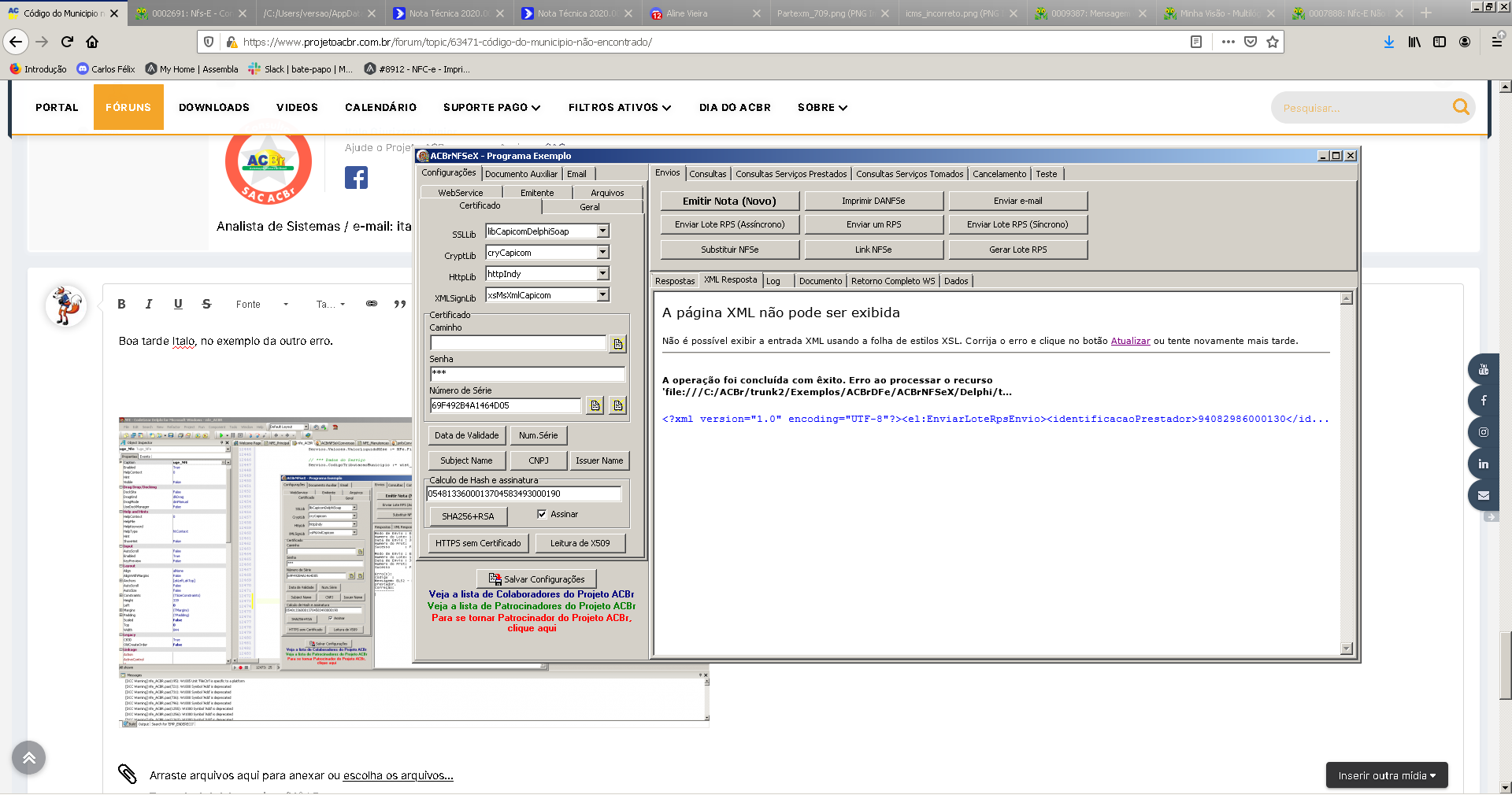Apply bold formatting in the editor

pyautogui.click(x=121, y=304)
